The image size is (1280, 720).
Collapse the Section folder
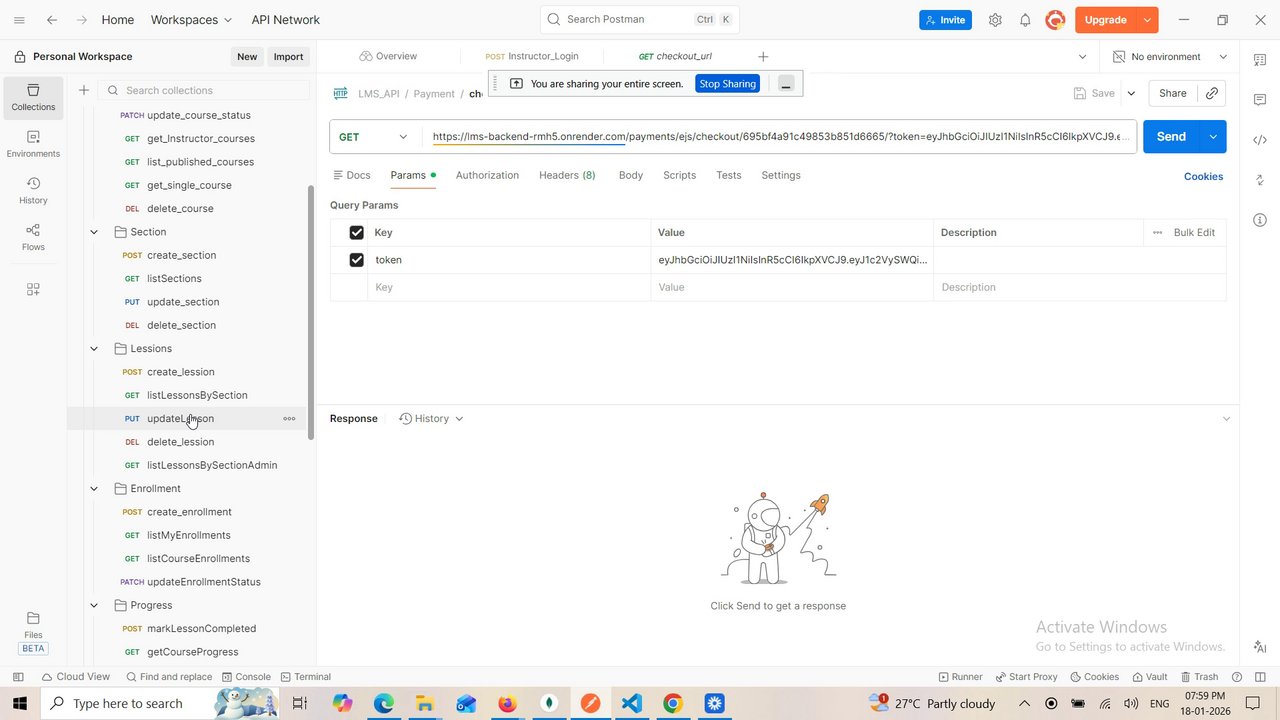[x=94, y=232]
